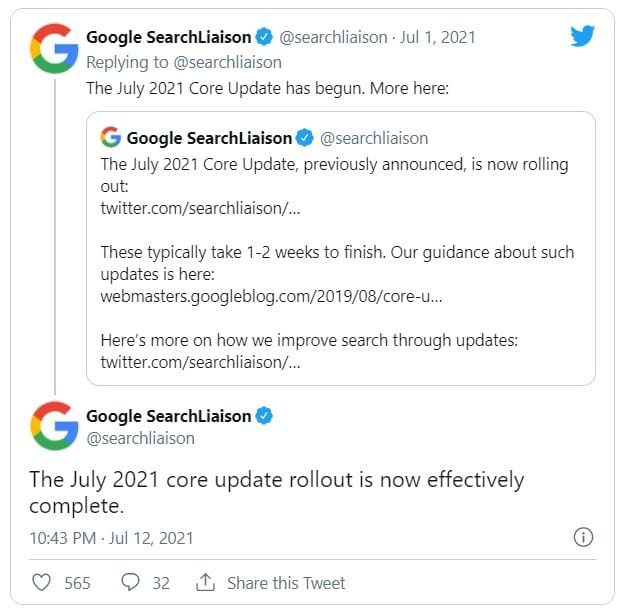Open replies with speech bubble icon
The height and width of the screenshot is (611, 623).
tap(130, 582)
